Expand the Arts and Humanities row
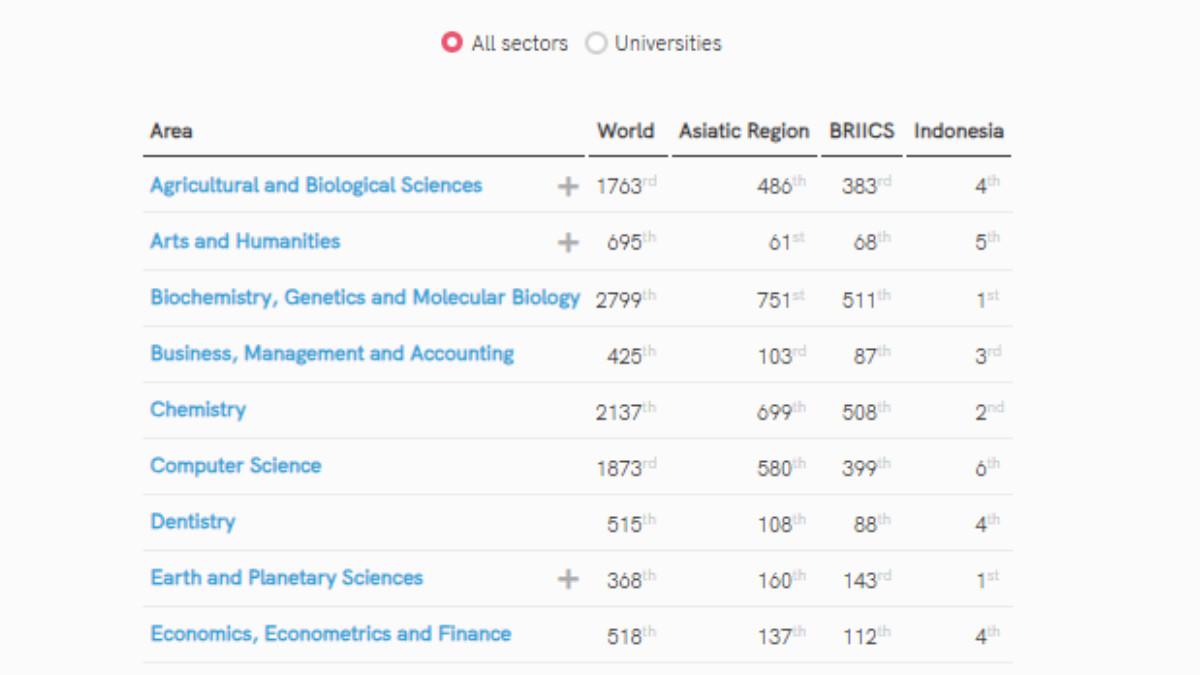1200x675 pixels. coord(568,242)
